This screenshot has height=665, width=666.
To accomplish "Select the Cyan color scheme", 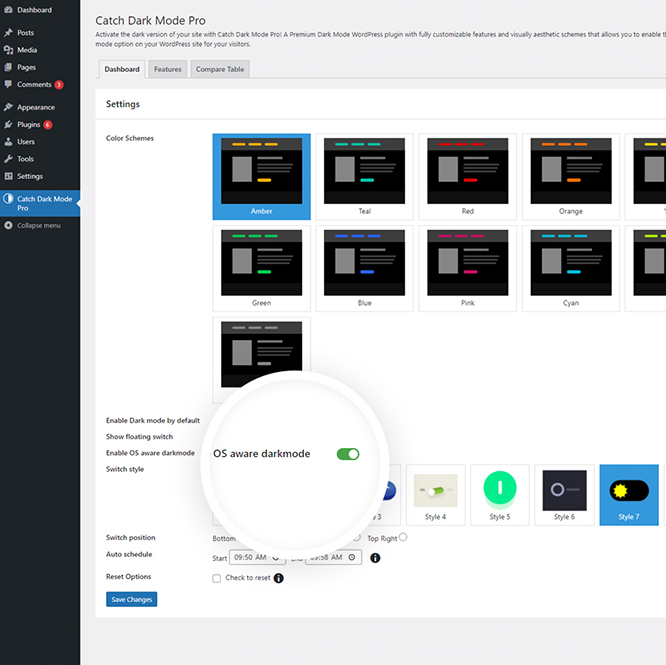I will coord(571,268).
